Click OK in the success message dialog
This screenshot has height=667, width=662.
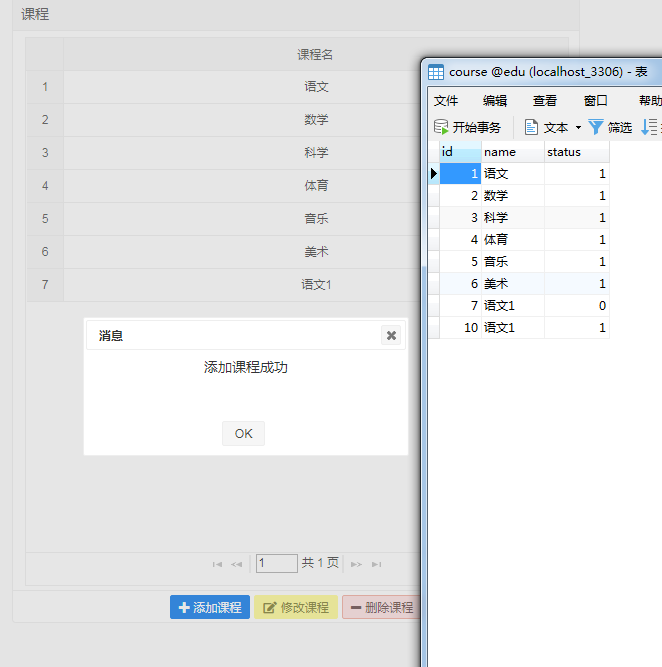tap(243, 433)
